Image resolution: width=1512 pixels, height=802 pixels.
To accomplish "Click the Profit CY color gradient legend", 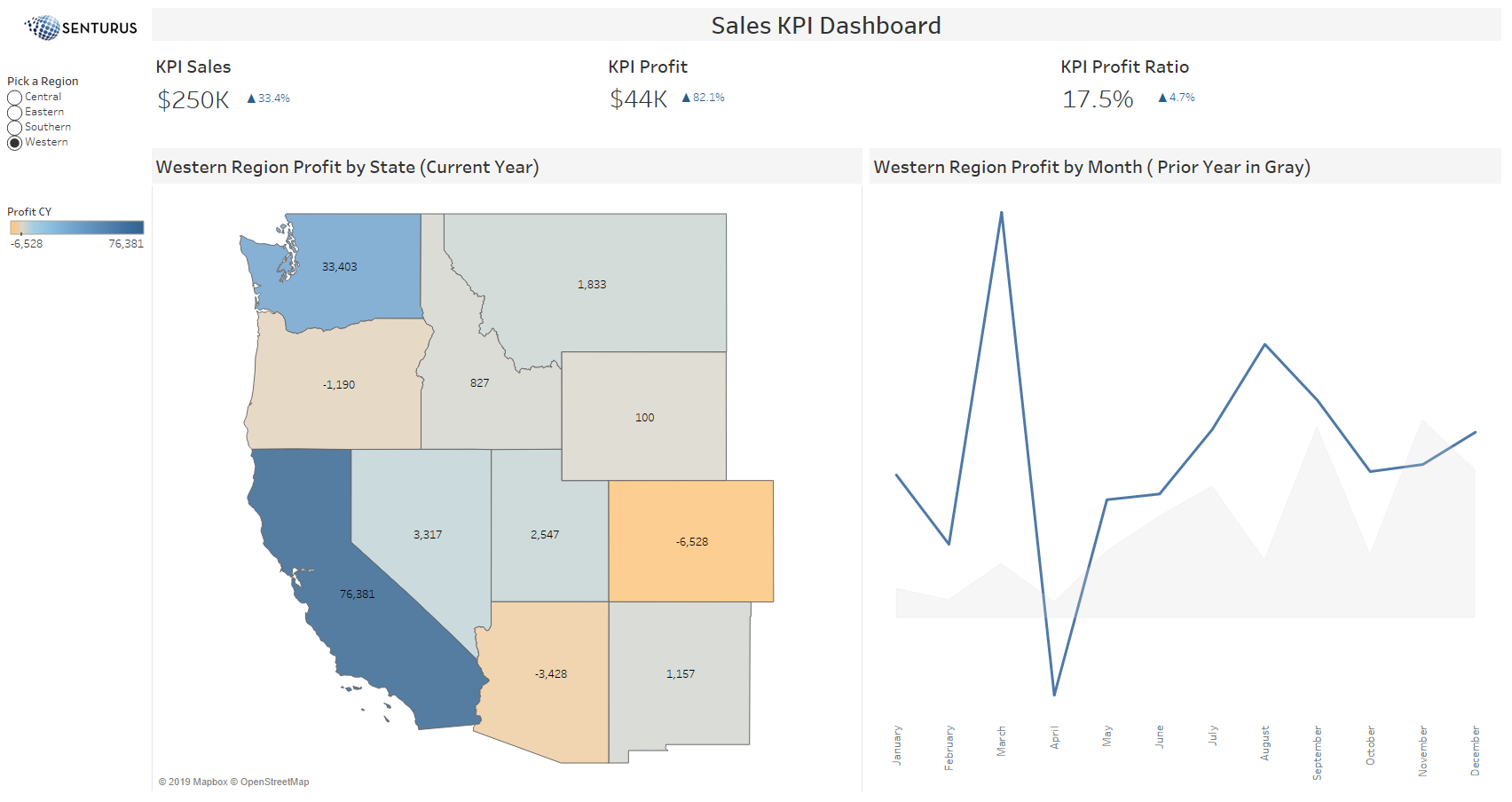I will click(75, 228).
